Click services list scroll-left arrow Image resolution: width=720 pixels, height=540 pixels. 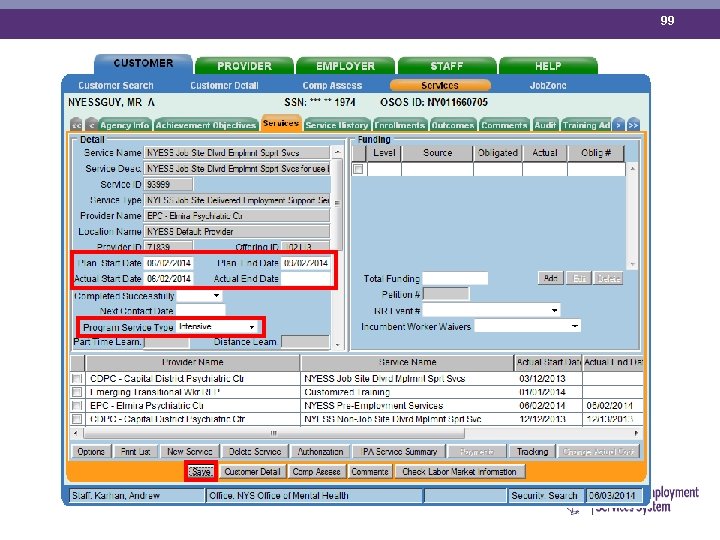(76, 433)
